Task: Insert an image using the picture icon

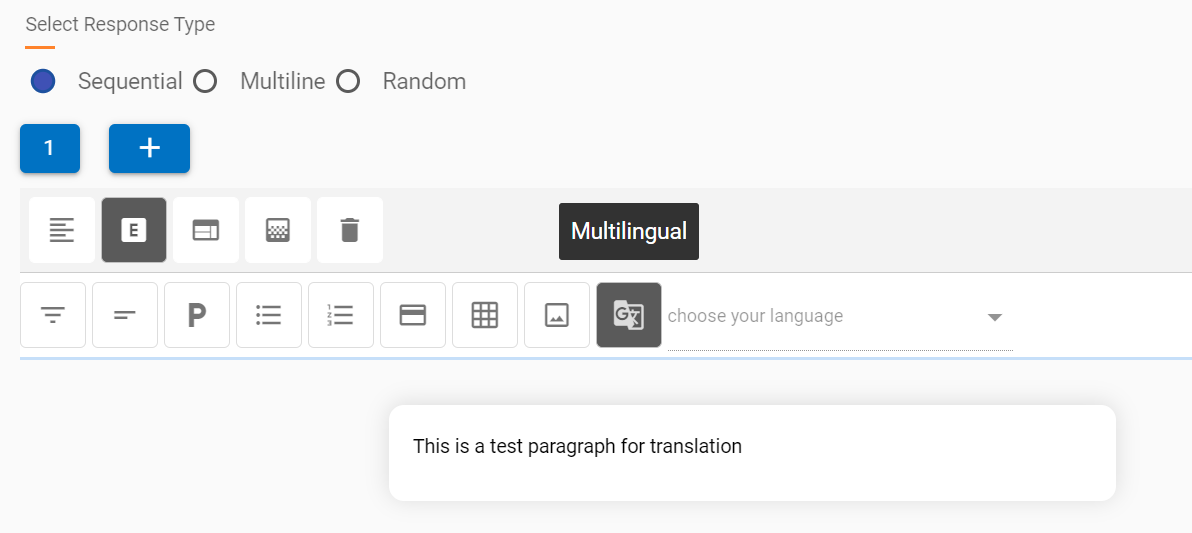Action: (x=557, y=315)
